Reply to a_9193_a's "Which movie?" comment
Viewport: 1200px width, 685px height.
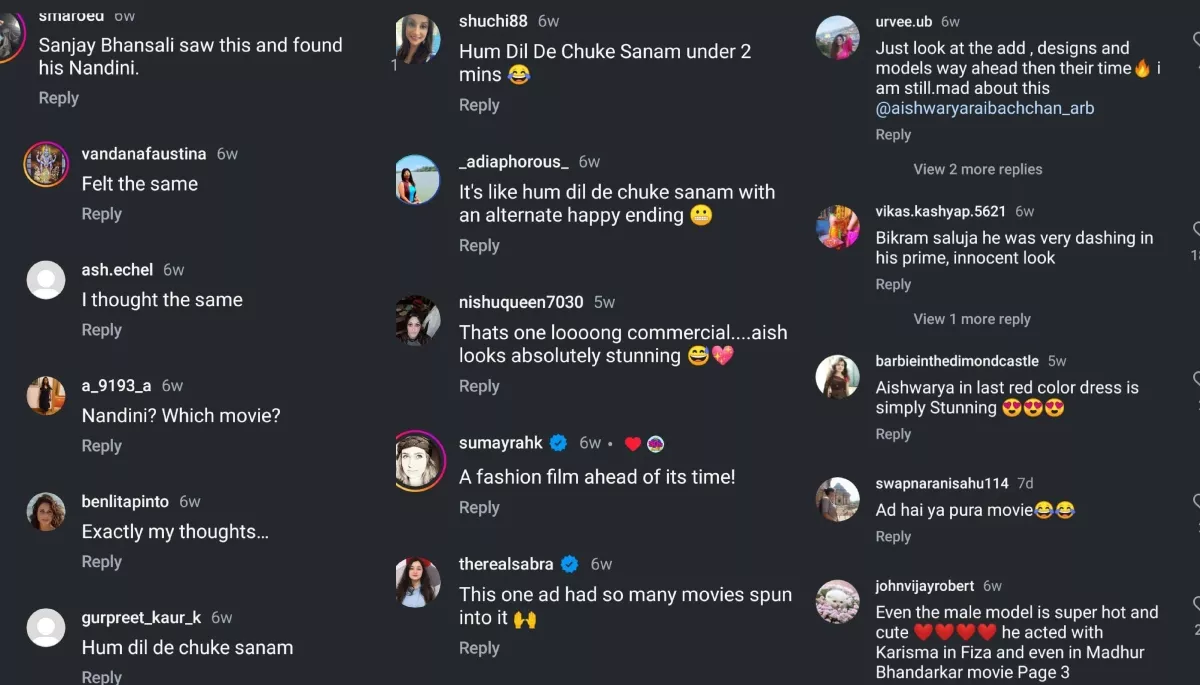101,446
